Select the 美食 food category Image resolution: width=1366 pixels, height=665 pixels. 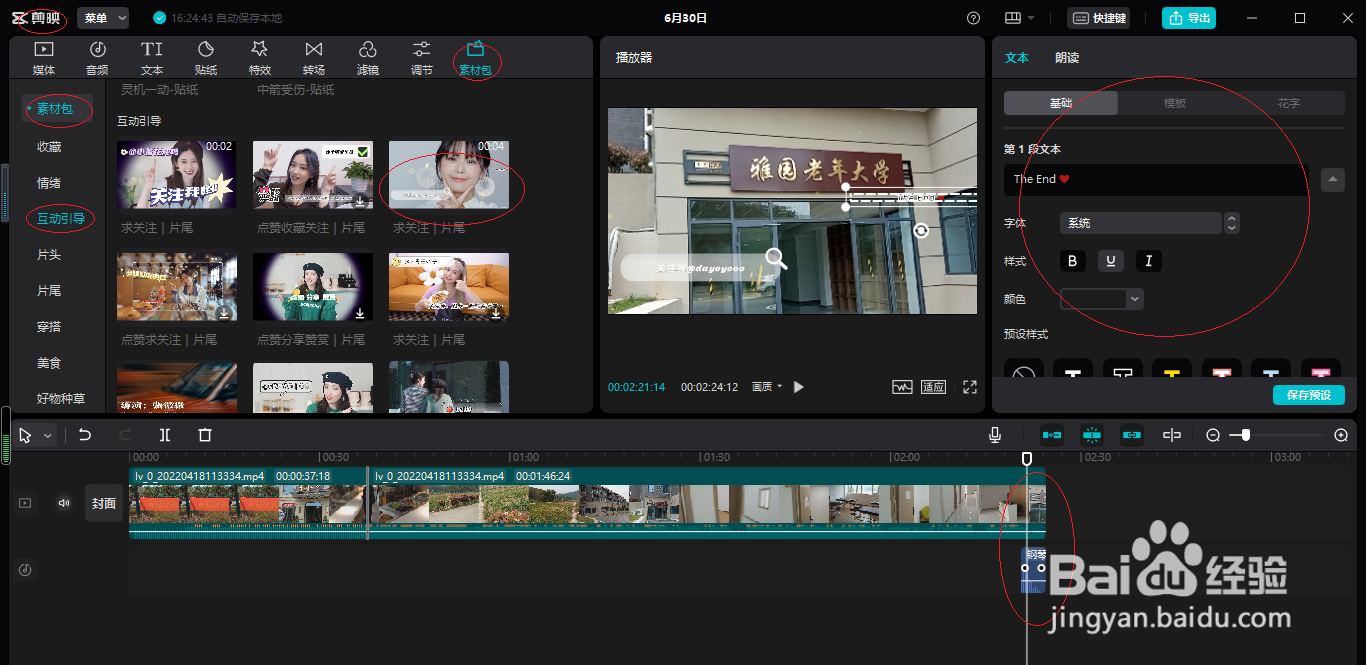pyautogui.click(x=49, y=362)
